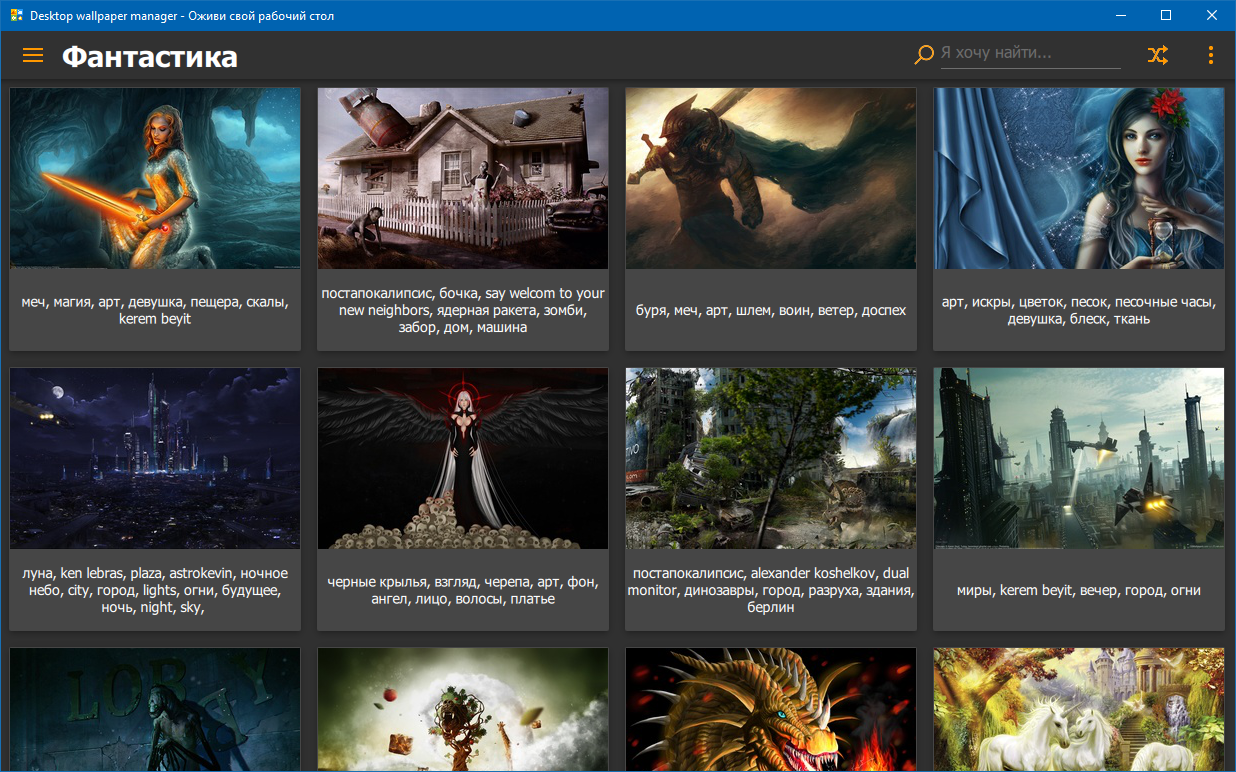Viewport: 1236px width, 772px height.
Task: Open the ruined Berlin dinosaurs wallpaper
Action: pos(771,458)
